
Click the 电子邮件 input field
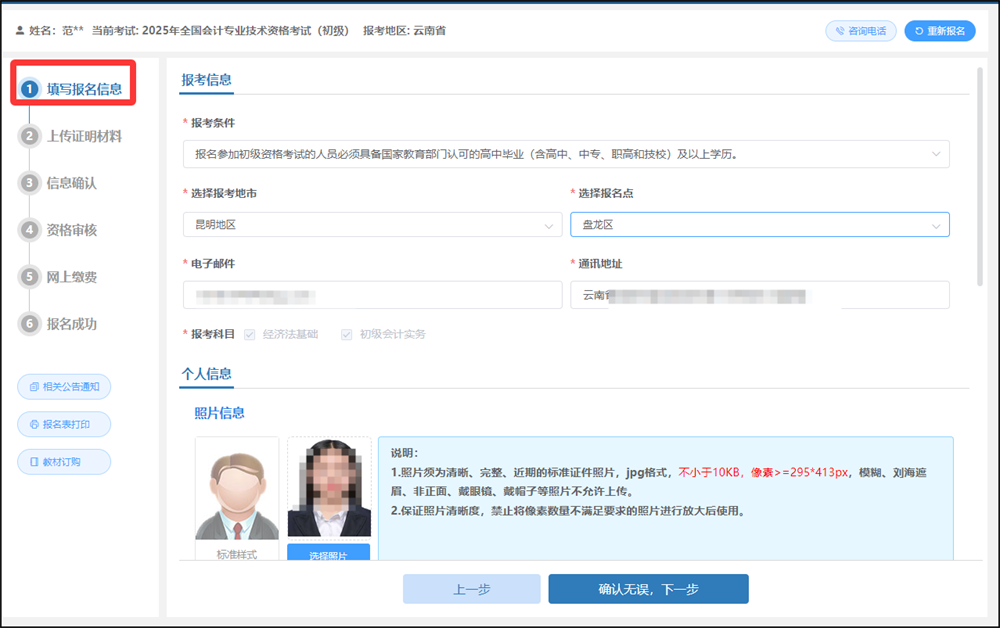[x=372, y=295]
